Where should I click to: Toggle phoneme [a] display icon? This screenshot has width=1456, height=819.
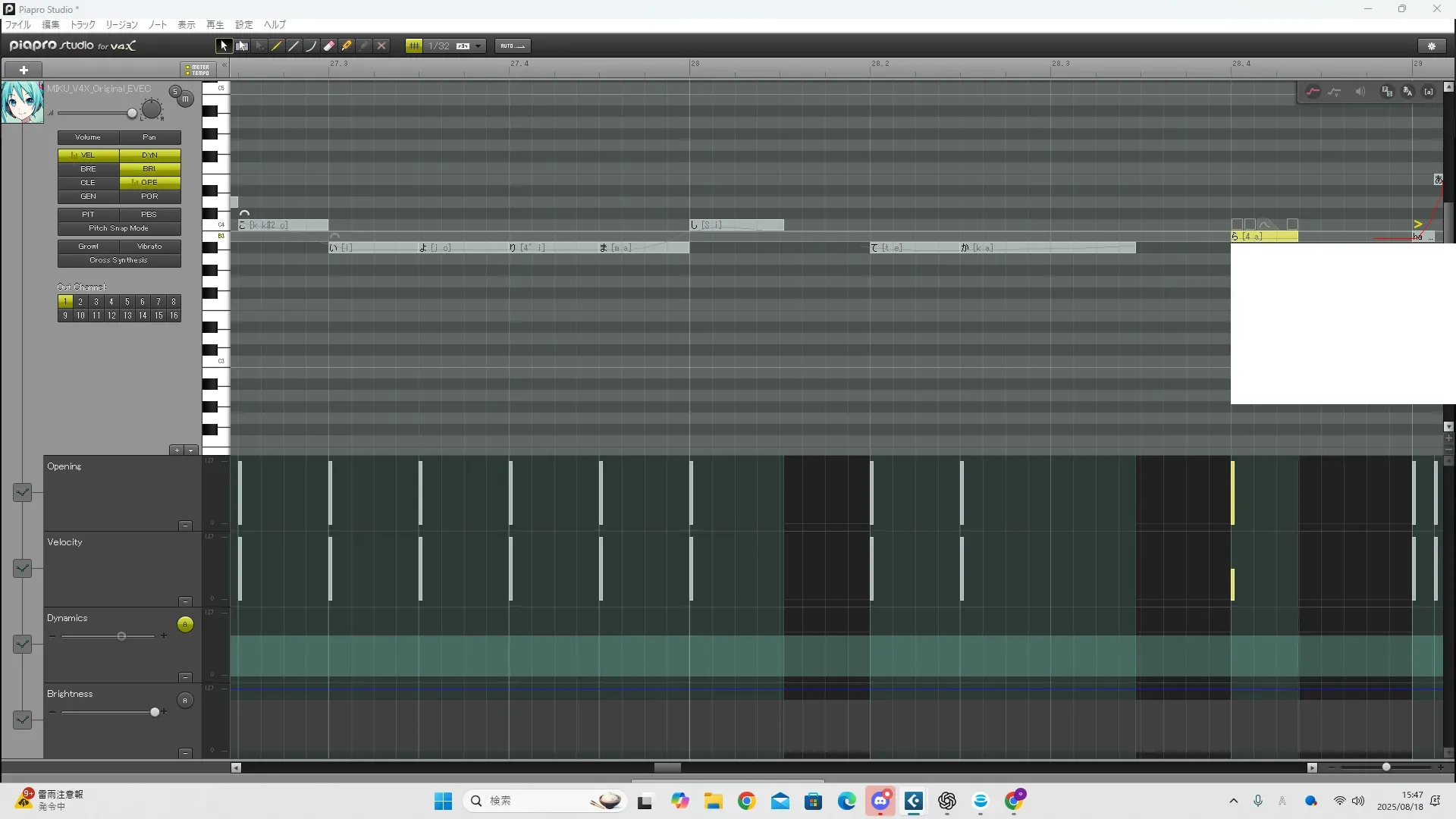[1429, 92]
